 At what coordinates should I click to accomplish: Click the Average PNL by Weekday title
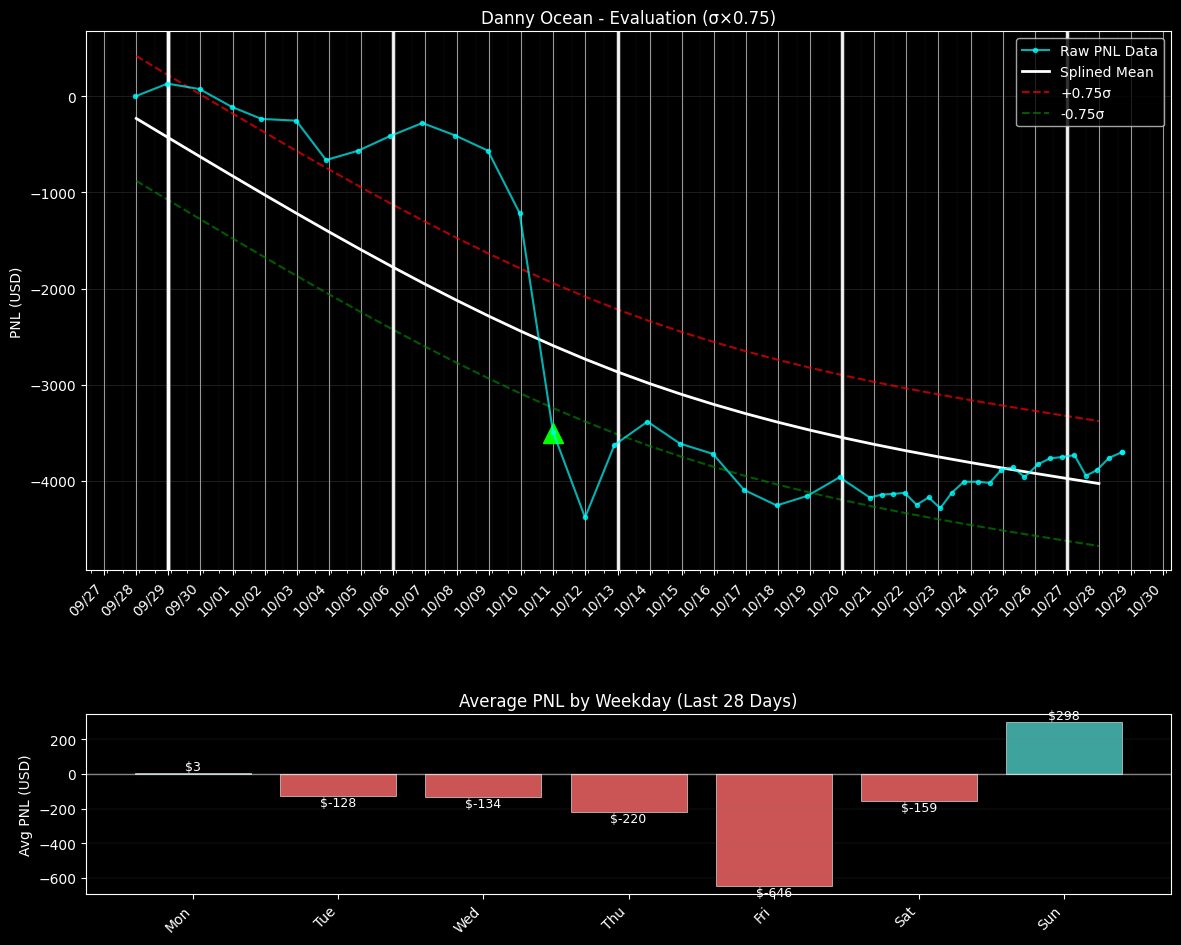(x=627, y=701)
